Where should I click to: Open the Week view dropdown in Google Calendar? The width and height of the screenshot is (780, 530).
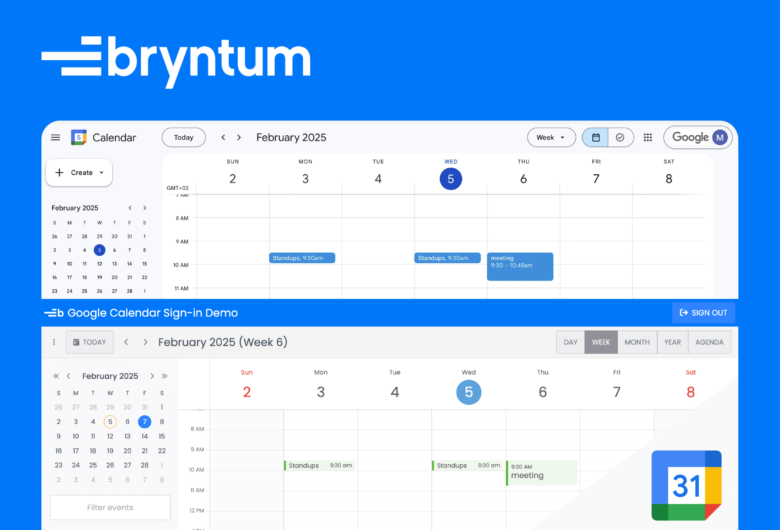[551, 137]
